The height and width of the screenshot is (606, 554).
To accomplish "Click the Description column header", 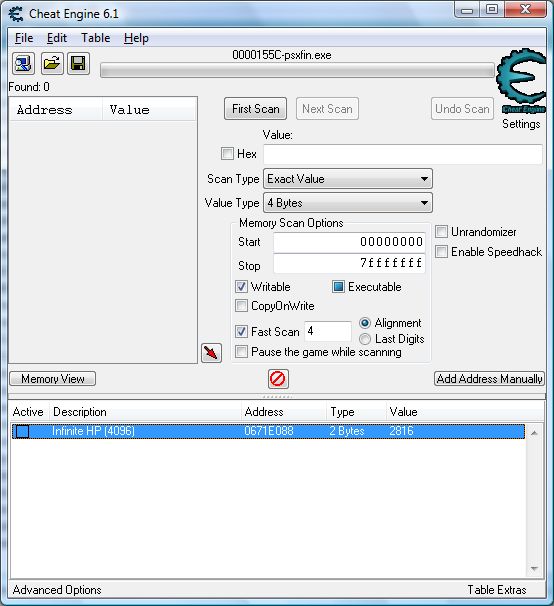I will point(145,412).
